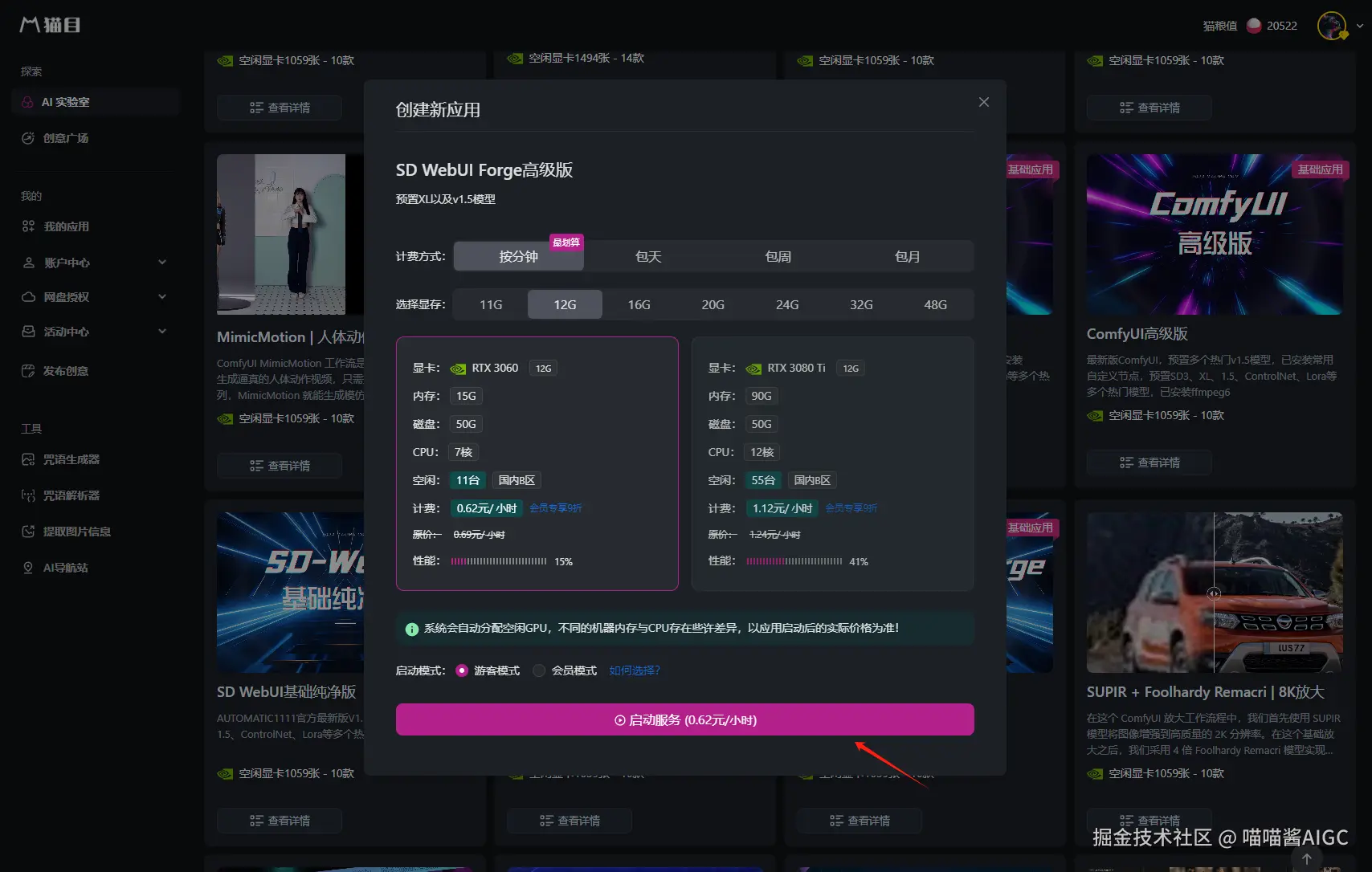Select 24G video memory
This screenshot has height=872, width=1372.
[x=787, y=304]
